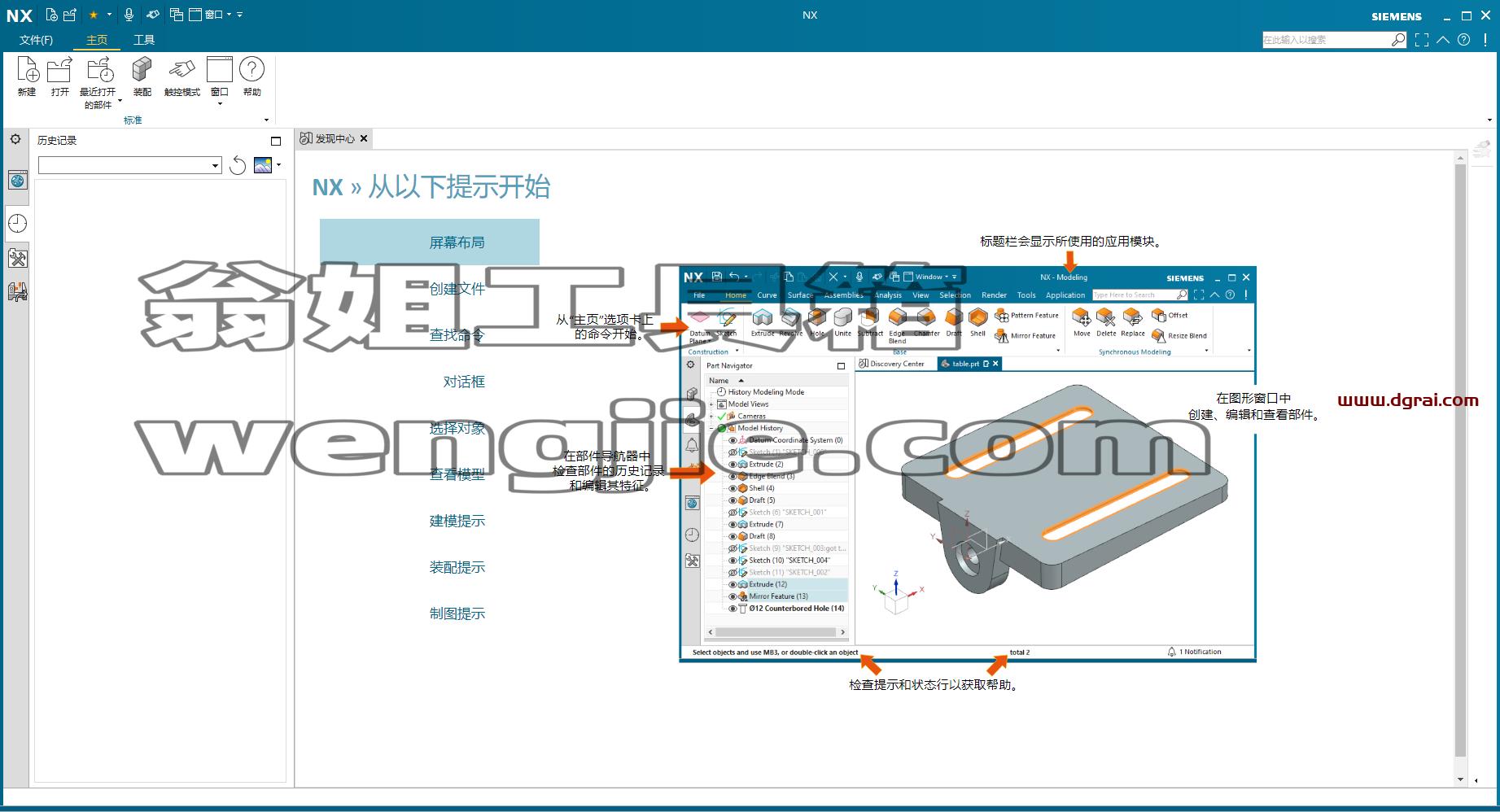The width and height of the screenshot is (1500, 812).
Task: Open the 装配提示 link
Action: [x=457, y=567]
